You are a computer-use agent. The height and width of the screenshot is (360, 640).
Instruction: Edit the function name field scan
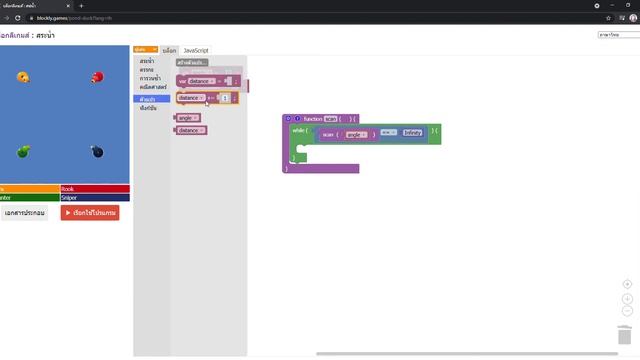coord(331,119)
